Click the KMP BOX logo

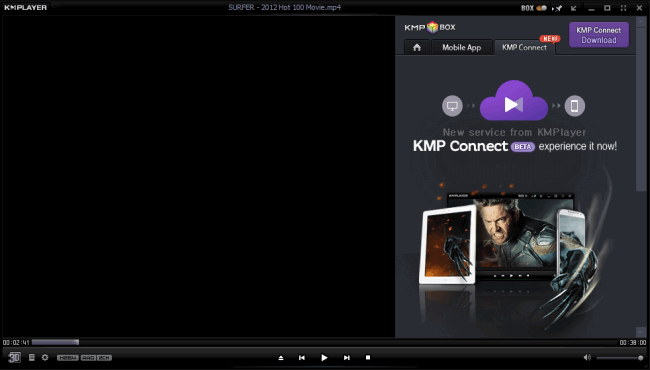(x=430, y=27)
